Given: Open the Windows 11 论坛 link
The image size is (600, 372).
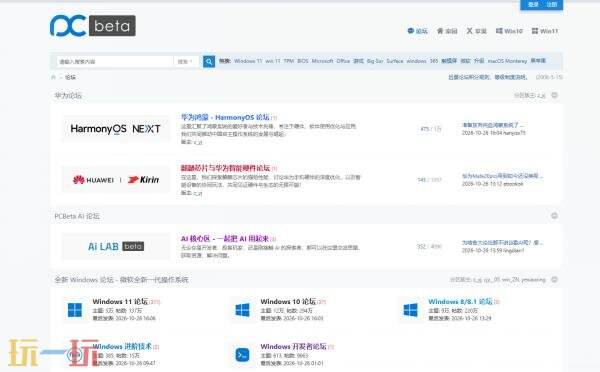Looking at the screenshot, I should pos(120,302).
